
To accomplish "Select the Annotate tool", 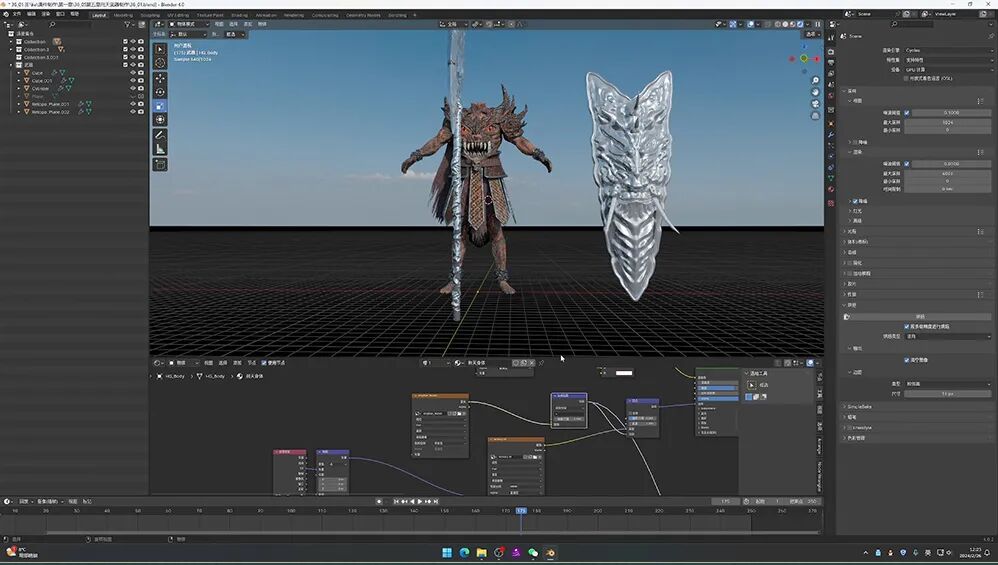I will [160, 135].
